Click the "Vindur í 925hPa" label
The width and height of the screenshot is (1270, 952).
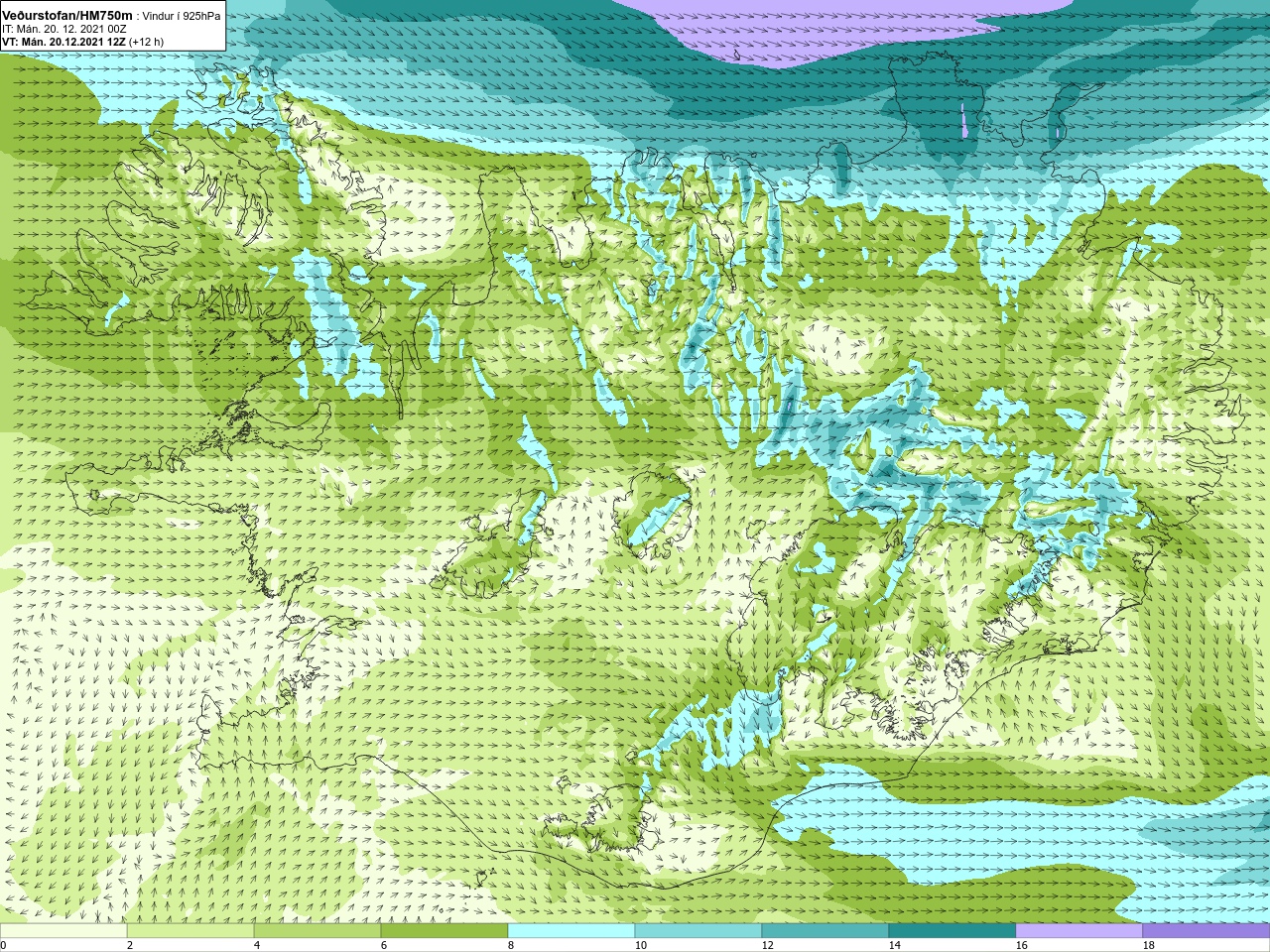click(182, 16)
